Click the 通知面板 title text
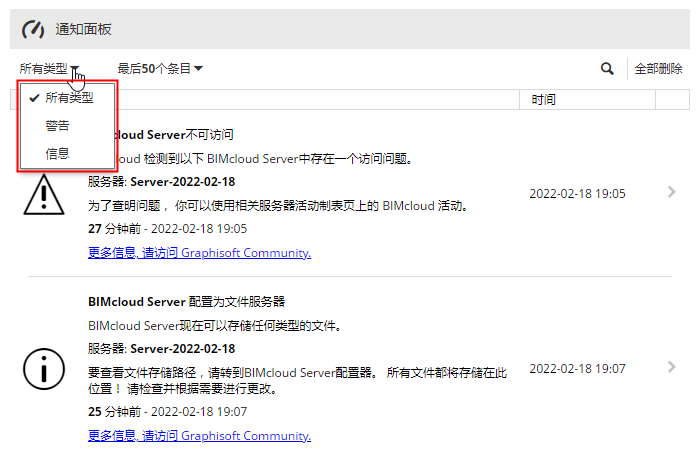Image resolution: width=700 pixels, height=468 pixels. (83, 29)
